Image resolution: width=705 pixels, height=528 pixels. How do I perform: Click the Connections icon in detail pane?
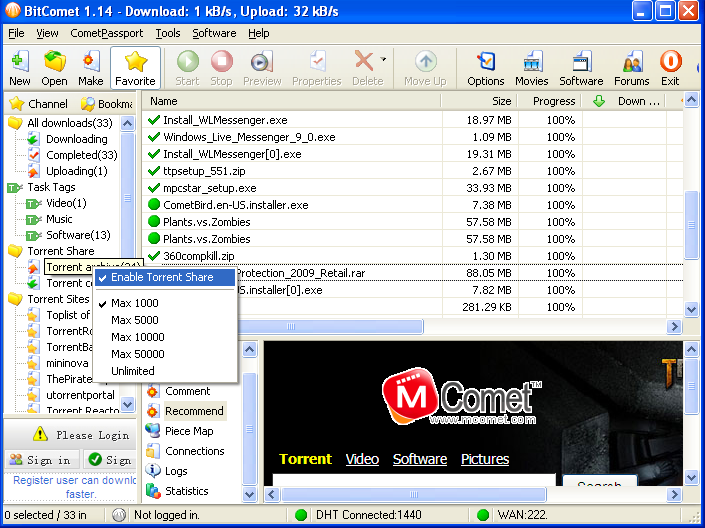point(153,451)
